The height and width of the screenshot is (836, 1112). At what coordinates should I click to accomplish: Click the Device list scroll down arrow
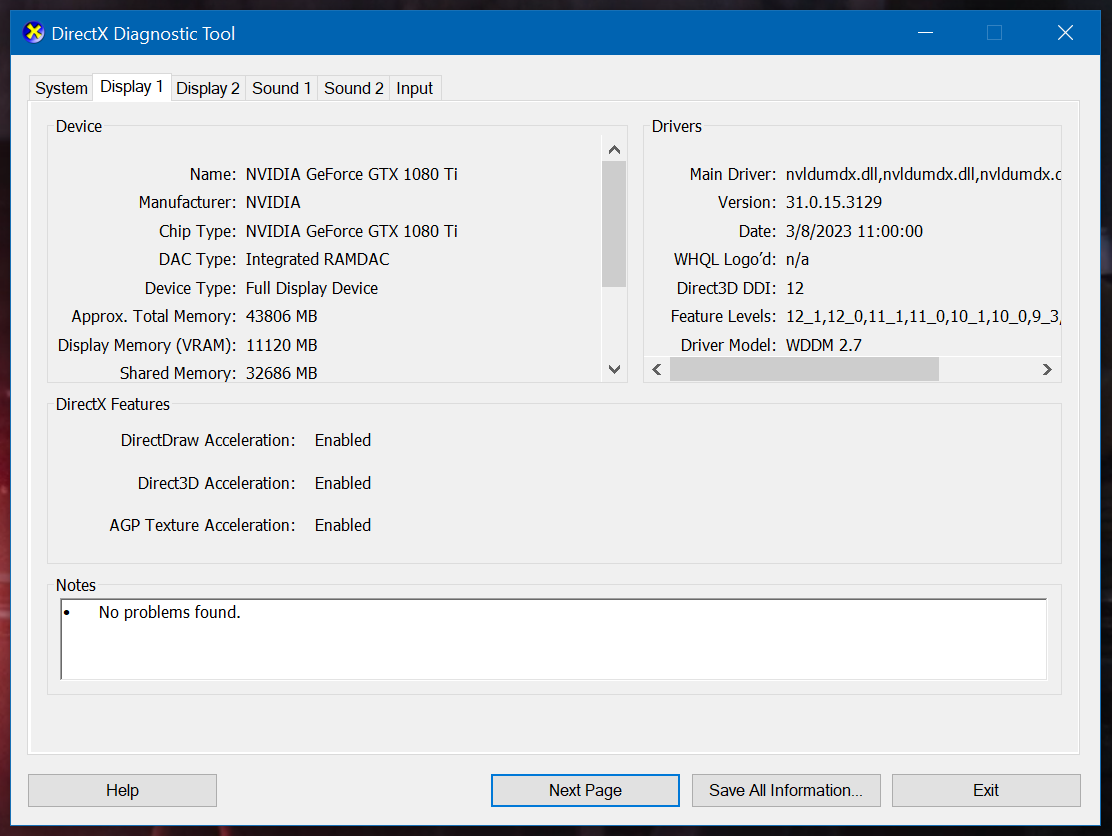coord(614,370)
